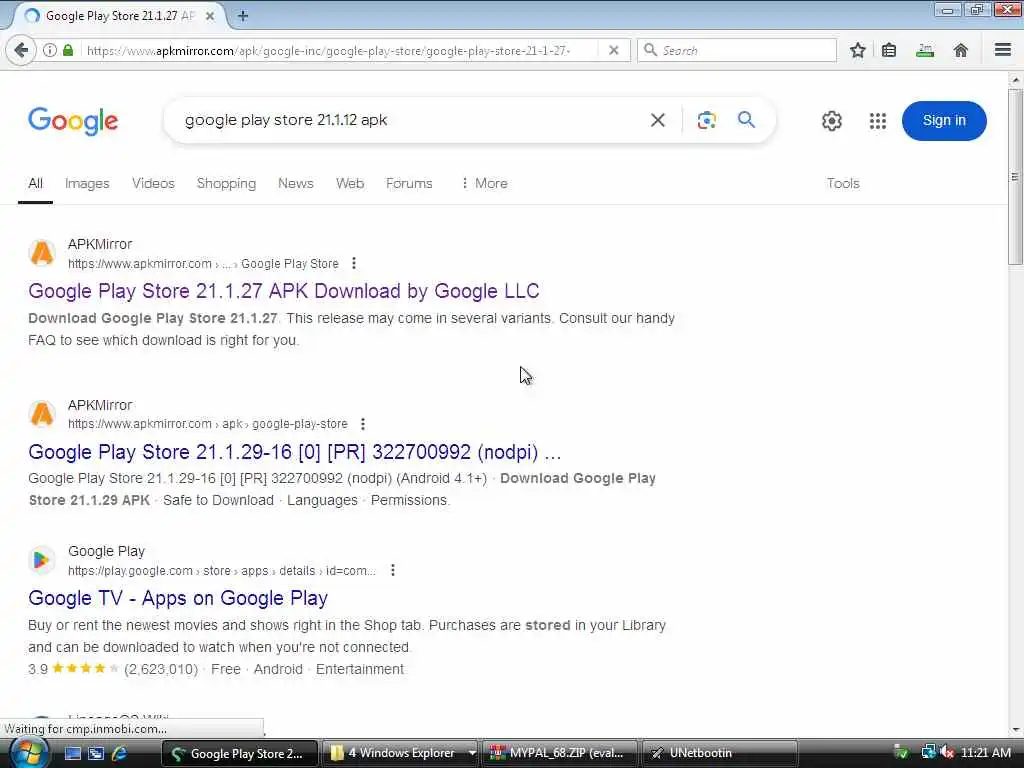Click the browser address bar URL

click(328, 50)
